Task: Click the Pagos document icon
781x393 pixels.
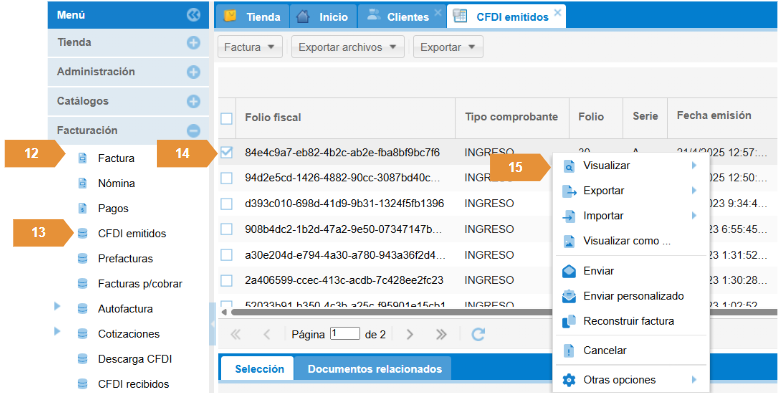Action: click(x=83, y=208)
